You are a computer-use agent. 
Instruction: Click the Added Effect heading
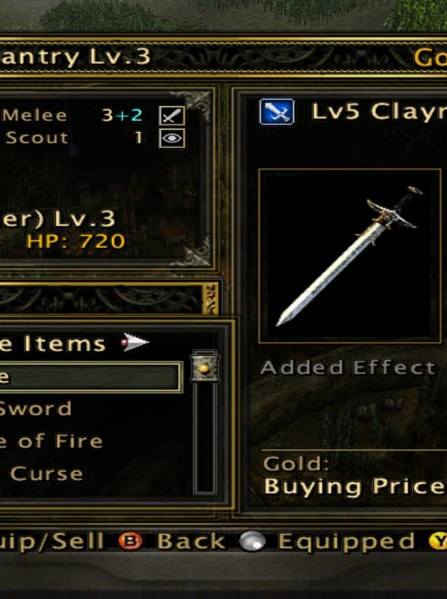point(348,367)
